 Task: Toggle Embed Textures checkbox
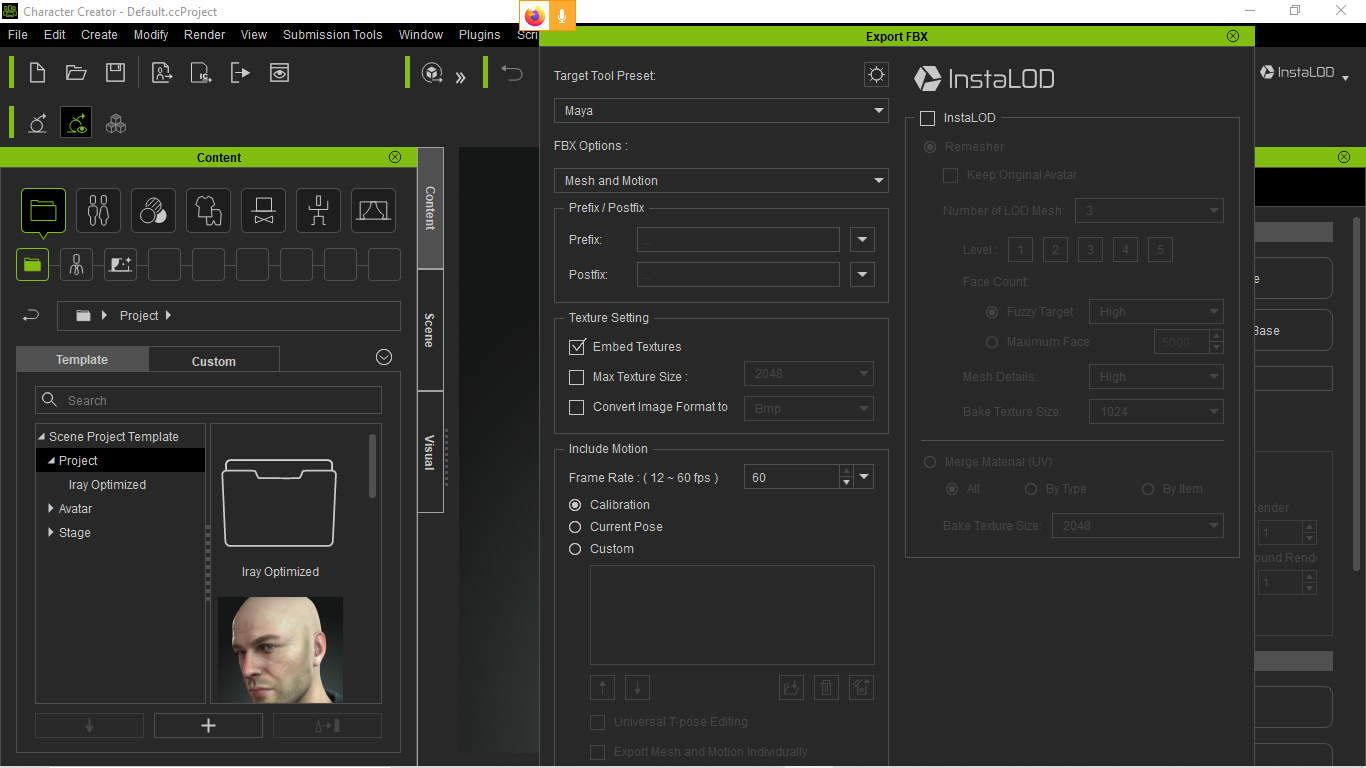coord(576,347)
